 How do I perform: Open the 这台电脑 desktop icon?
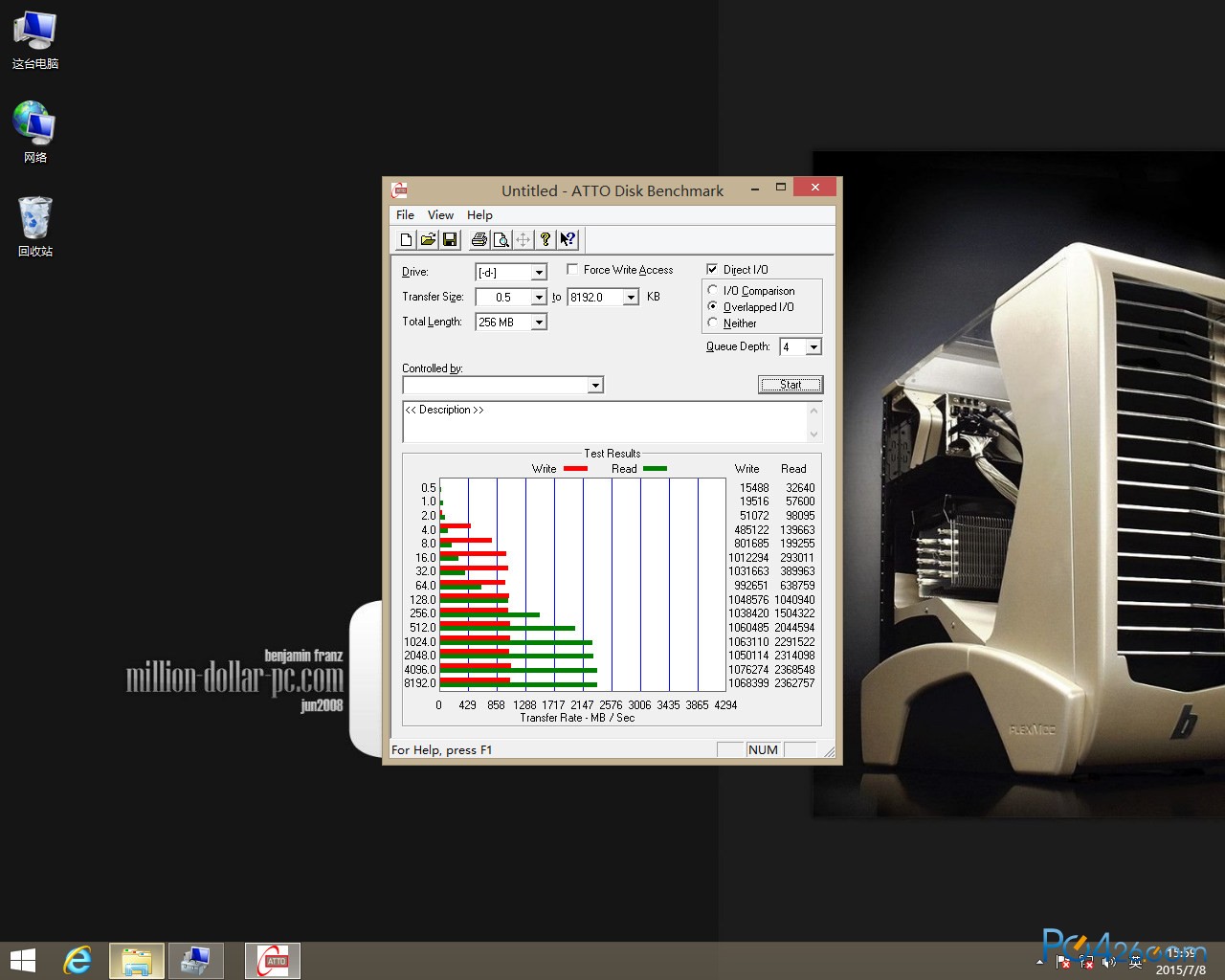35,41
